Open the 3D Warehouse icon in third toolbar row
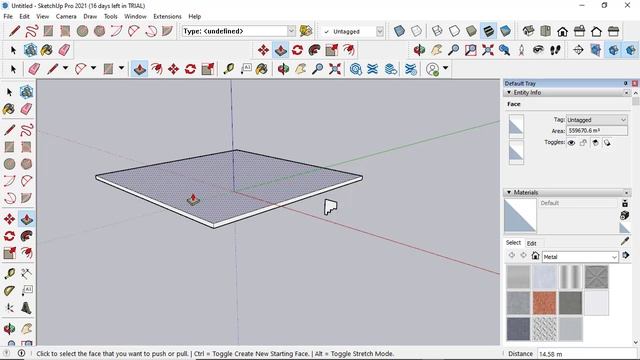Viewport: 640px width, 360px height. (356, 69)
